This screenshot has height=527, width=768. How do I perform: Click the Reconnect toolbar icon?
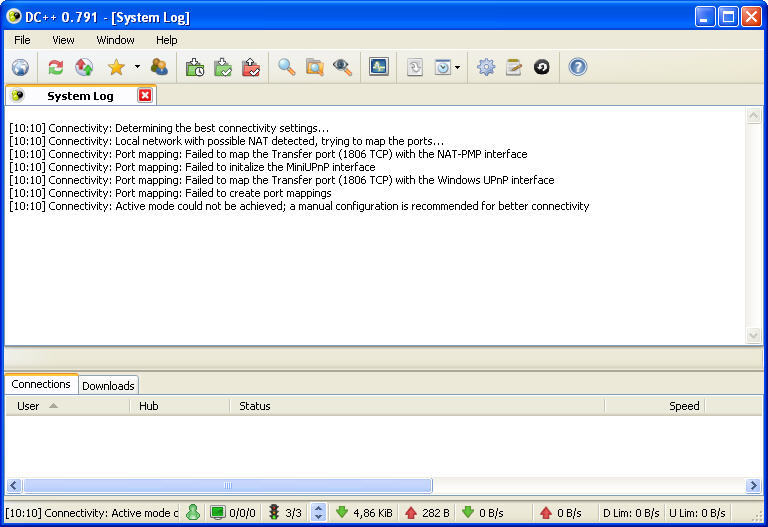[x=56, y=67]
